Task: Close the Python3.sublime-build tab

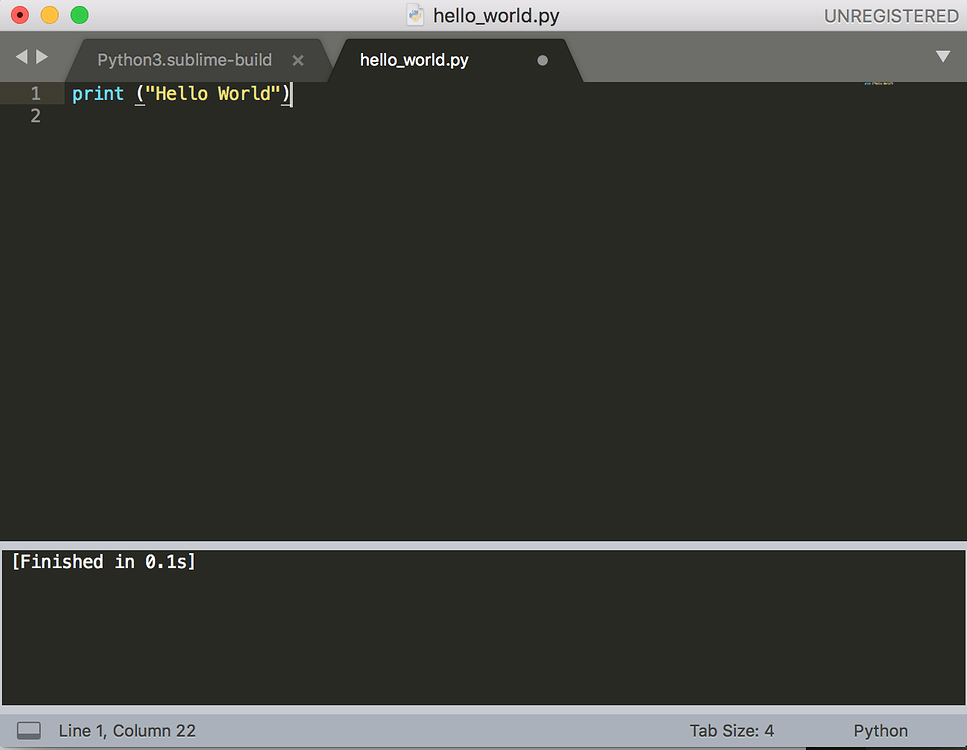Action: click(x=298, y=60)
